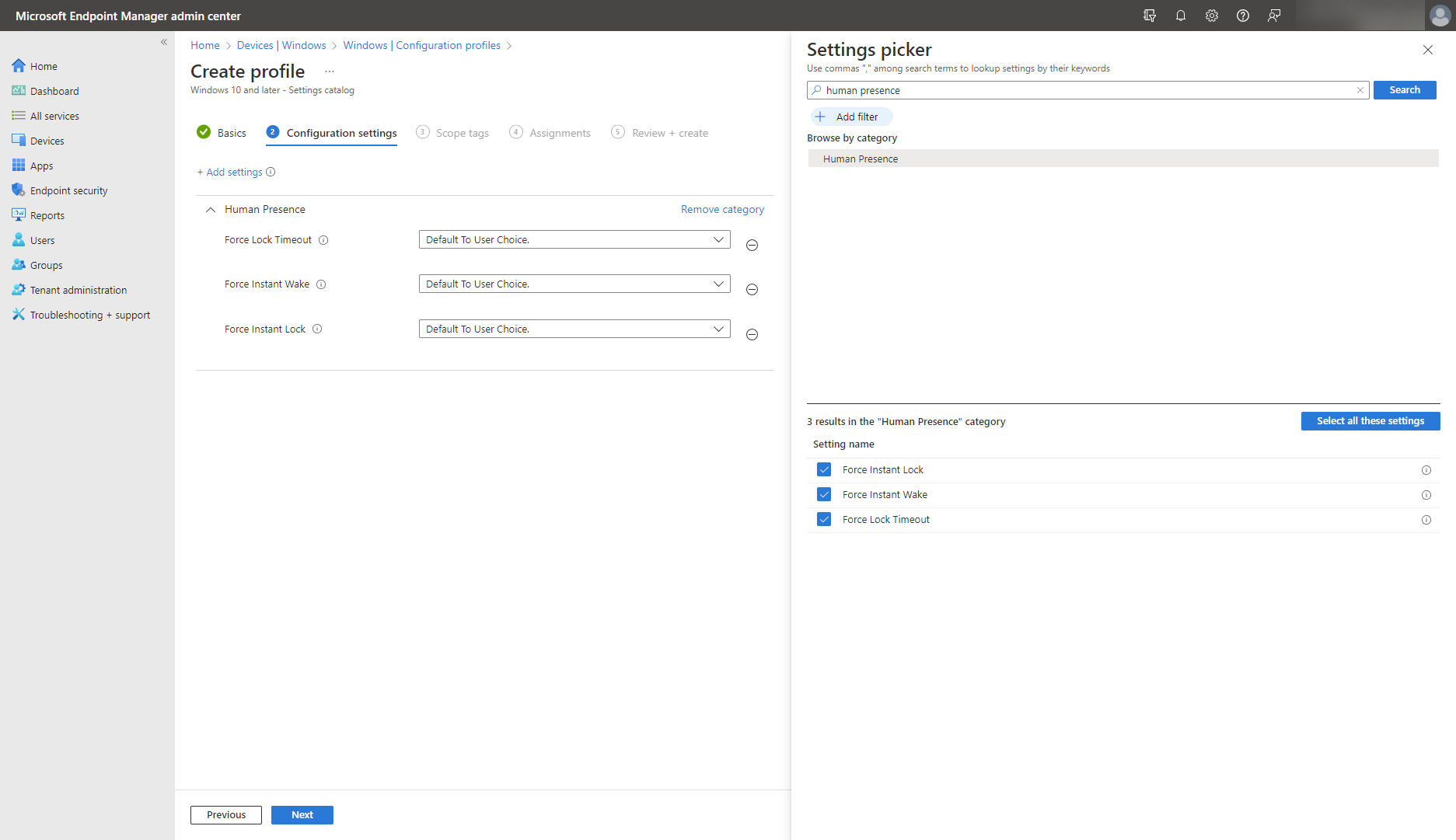Open Dashboard in the sidebar
This screenshot has width=1456, height=840.
54,91
